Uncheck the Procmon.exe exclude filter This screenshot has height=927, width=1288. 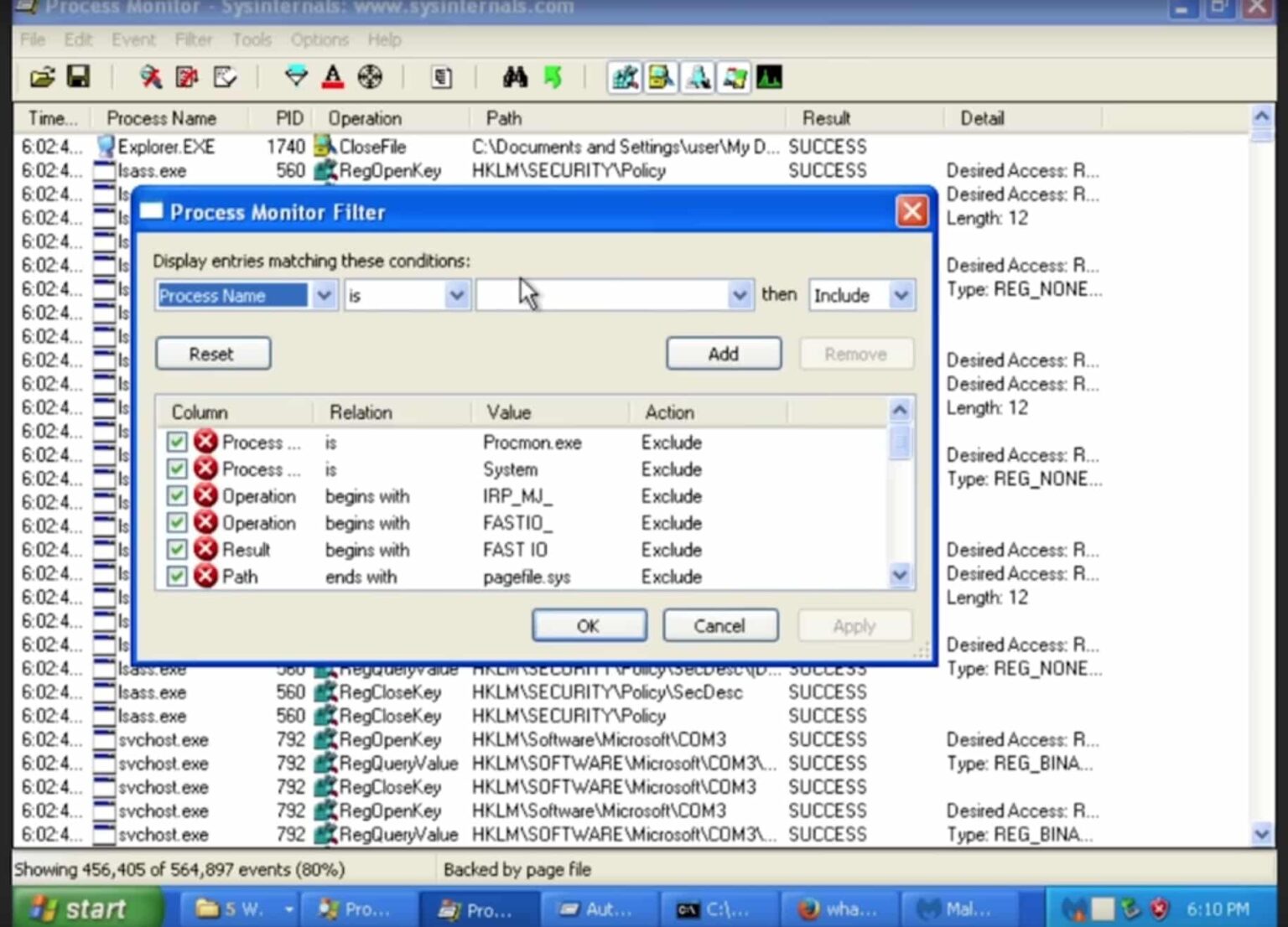coord(177,442)
